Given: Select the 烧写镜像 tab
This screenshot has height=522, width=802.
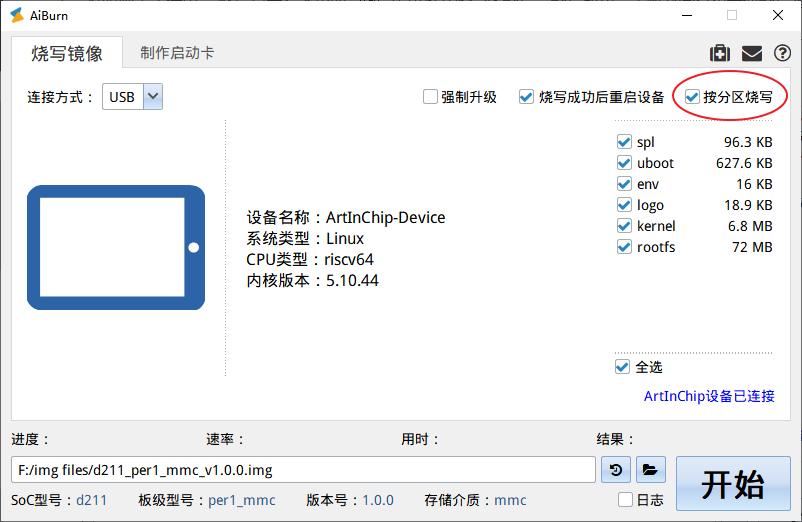Looking at the screenshot, I should (66, 53).
